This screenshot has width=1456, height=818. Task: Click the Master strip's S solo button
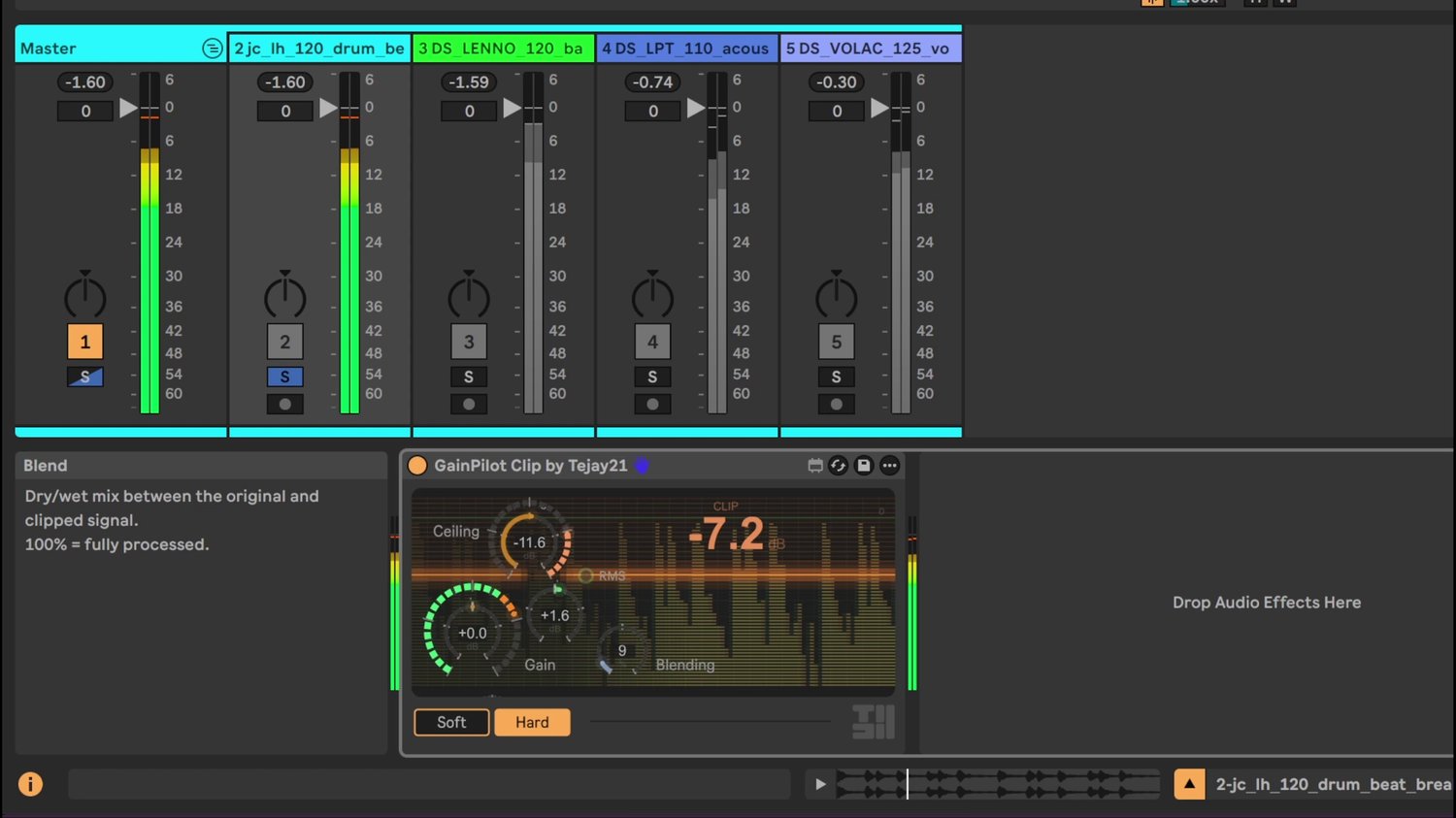point(85,376)
